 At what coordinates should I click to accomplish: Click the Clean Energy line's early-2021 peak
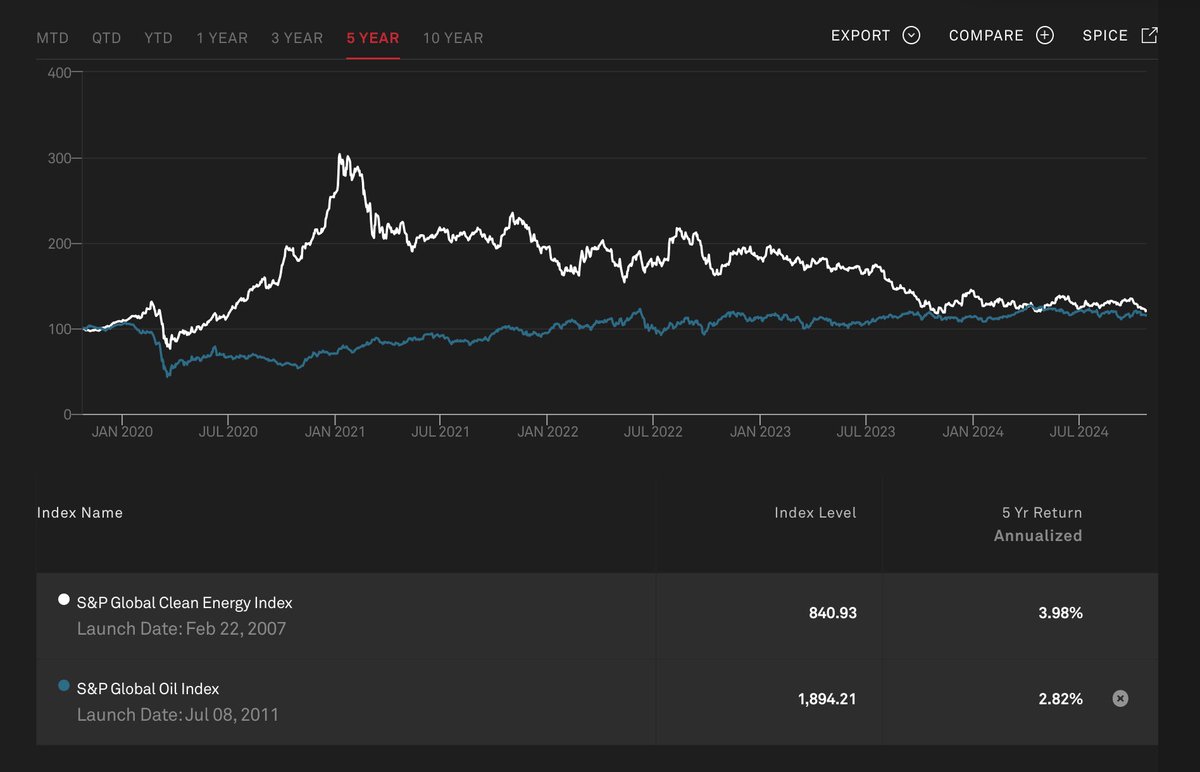pos(340,155)
